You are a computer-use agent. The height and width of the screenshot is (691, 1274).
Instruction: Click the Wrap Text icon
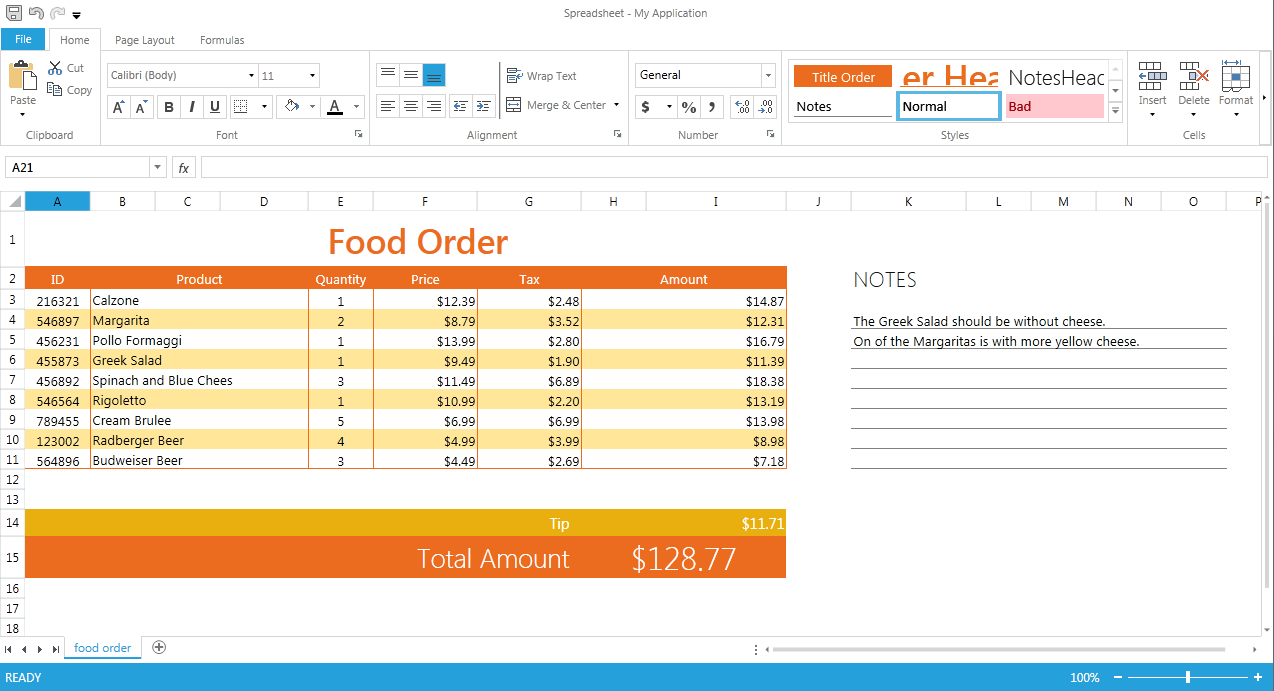[x=514, y=76]
